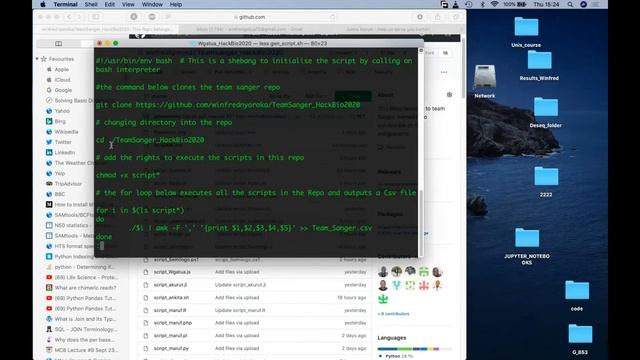640x360 pixels.
Task: Click the first contributor avatar
Action: [x=383, y=271]
